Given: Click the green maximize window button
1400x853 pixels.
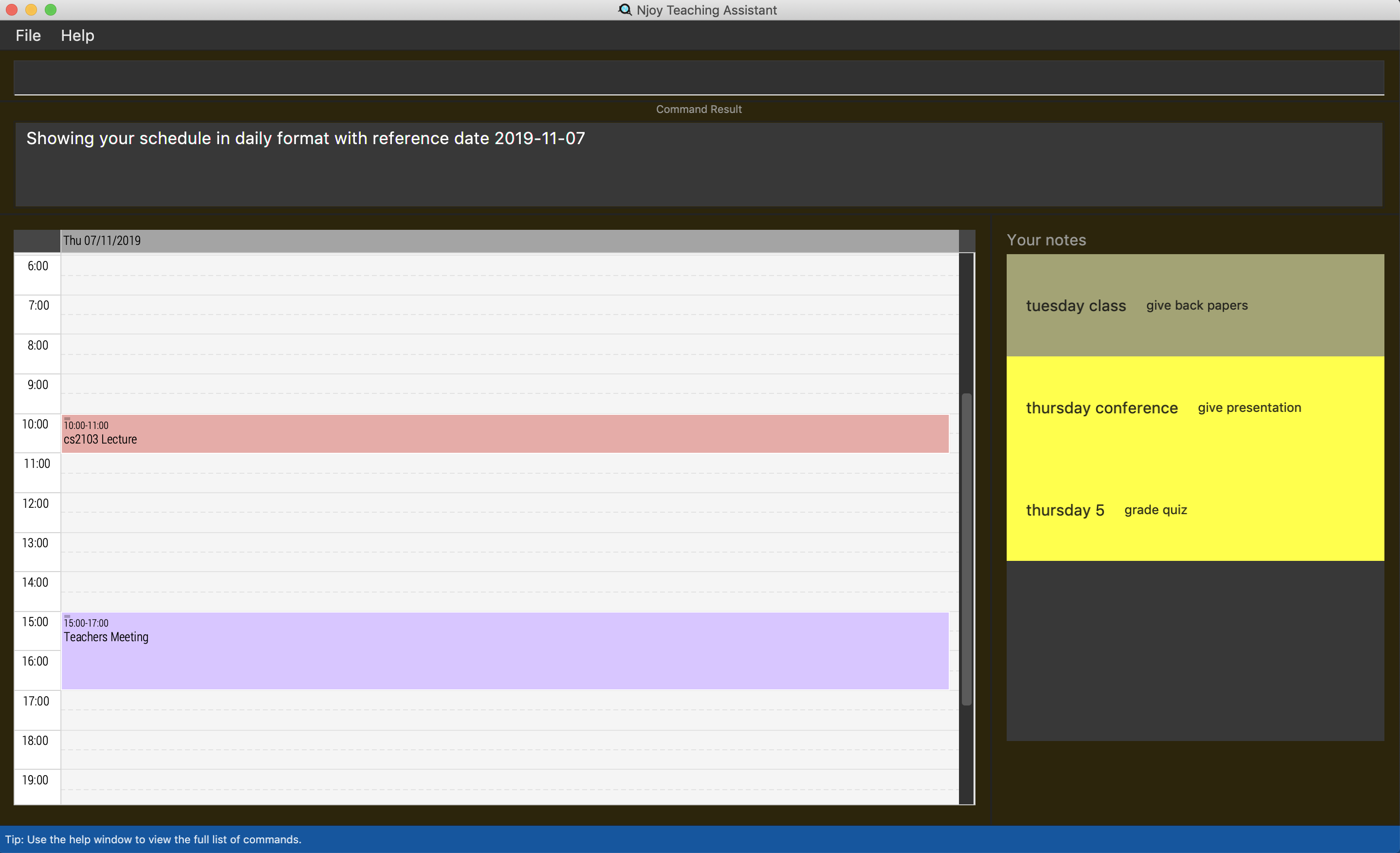Looking at the screenshot, I should (x=51, y=10).
